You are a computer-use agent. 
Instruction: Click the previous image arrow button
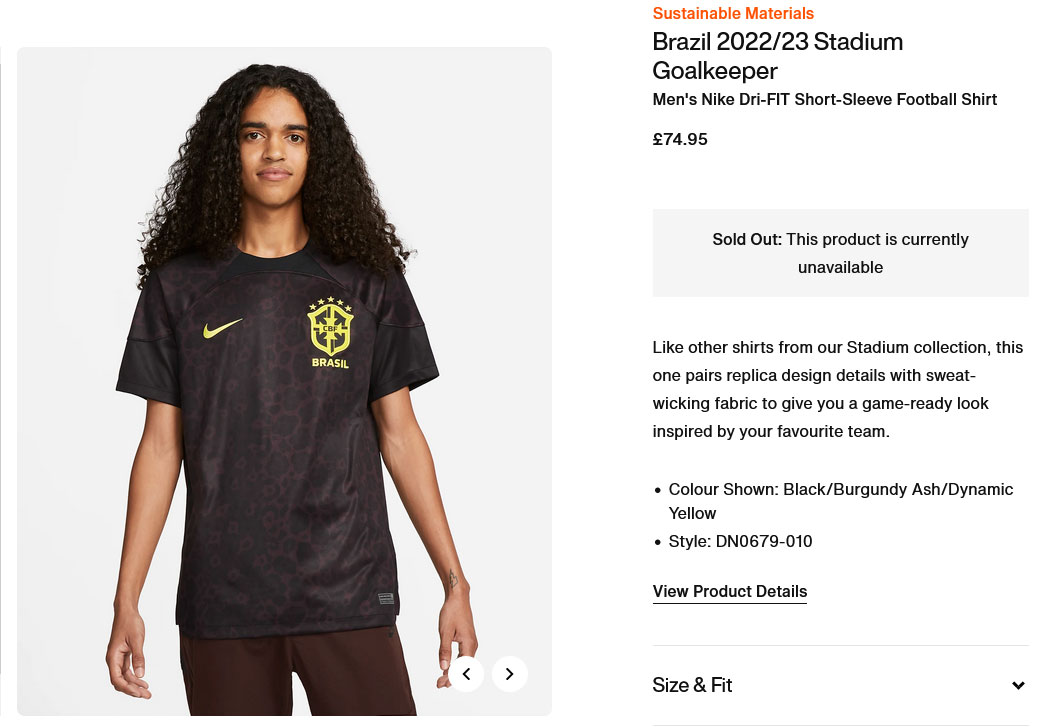click(466, 674)
